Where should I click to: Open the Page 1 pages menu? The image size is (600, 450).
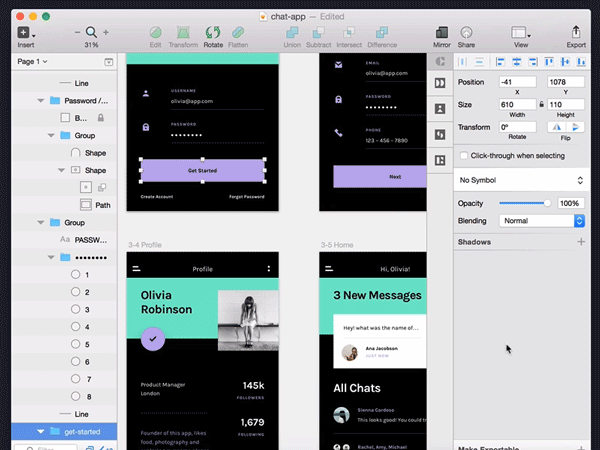pos(32,62)
